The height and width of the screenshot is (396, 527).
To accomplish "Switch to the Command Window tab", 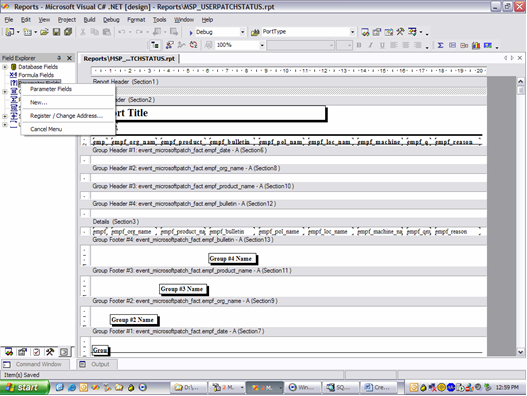I will pyautogui.click(x=35, y=364).
